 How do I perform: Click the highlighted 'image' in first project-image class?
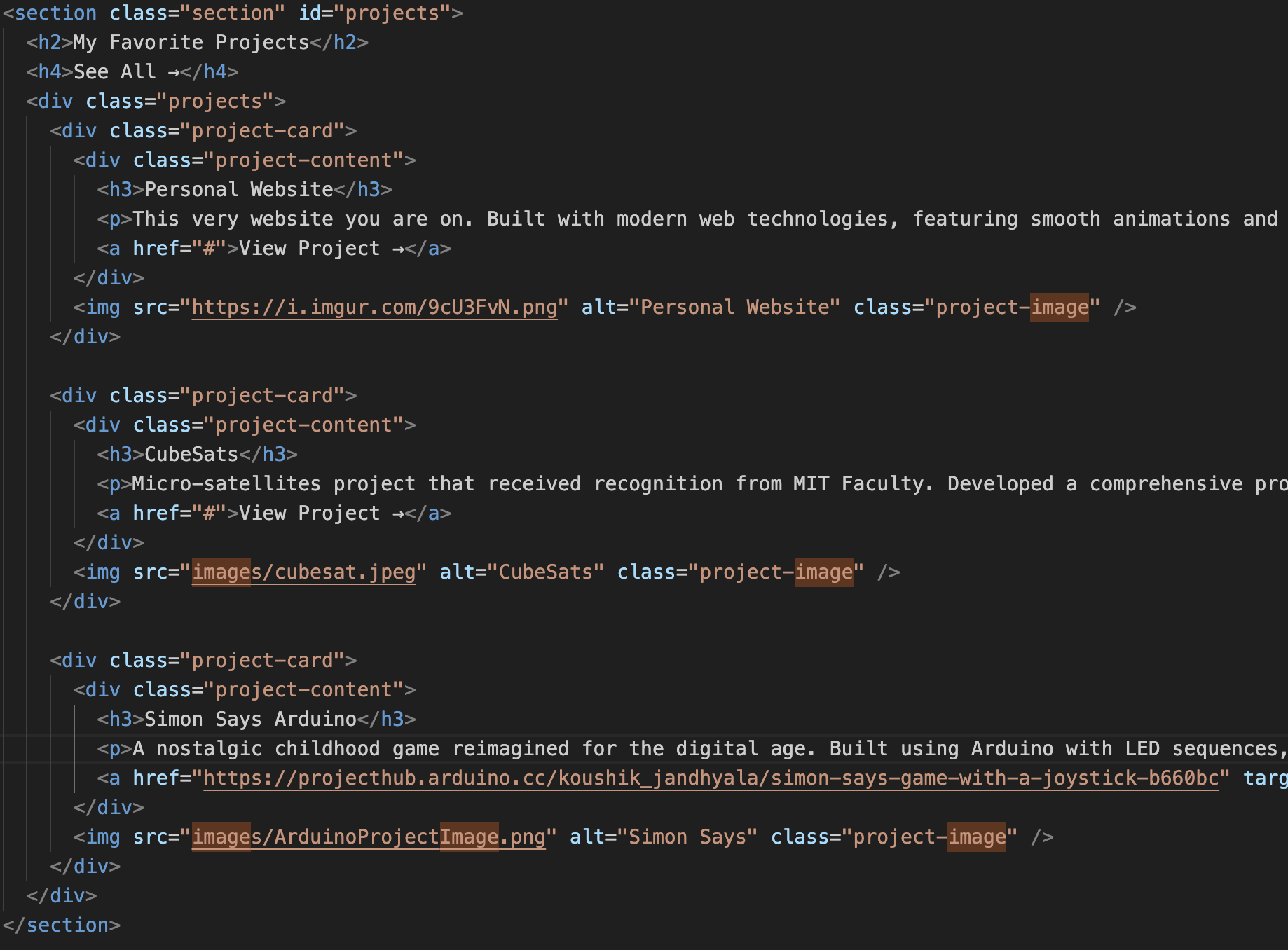(x=1060, y=308)
